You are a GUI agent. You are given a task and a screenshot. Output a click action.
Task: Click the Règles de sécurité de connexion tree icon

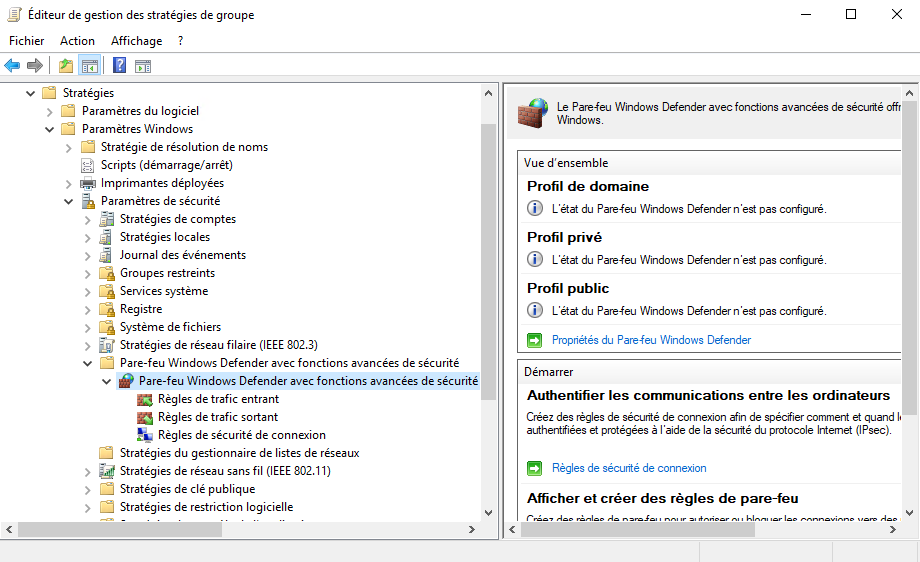pos(144,435)
